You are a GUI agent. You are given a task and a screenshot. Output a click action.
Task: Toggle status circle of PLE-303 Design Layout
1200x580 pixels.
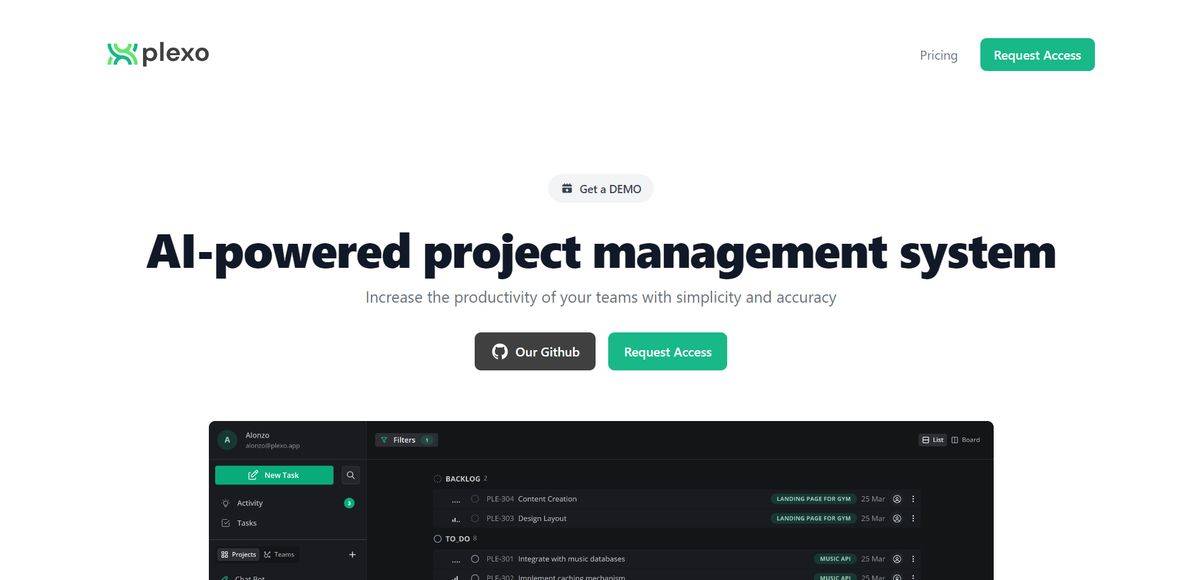(475, 519)
